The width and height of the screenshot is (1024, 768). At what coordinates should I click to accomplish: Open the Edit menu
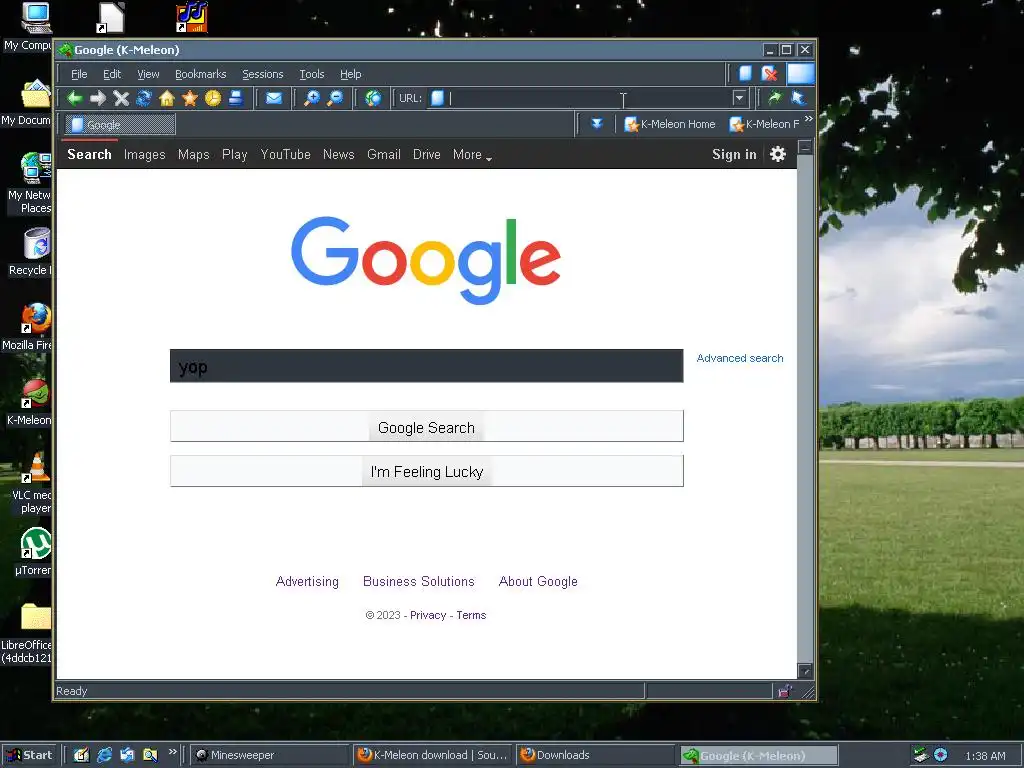coord(112,74)
